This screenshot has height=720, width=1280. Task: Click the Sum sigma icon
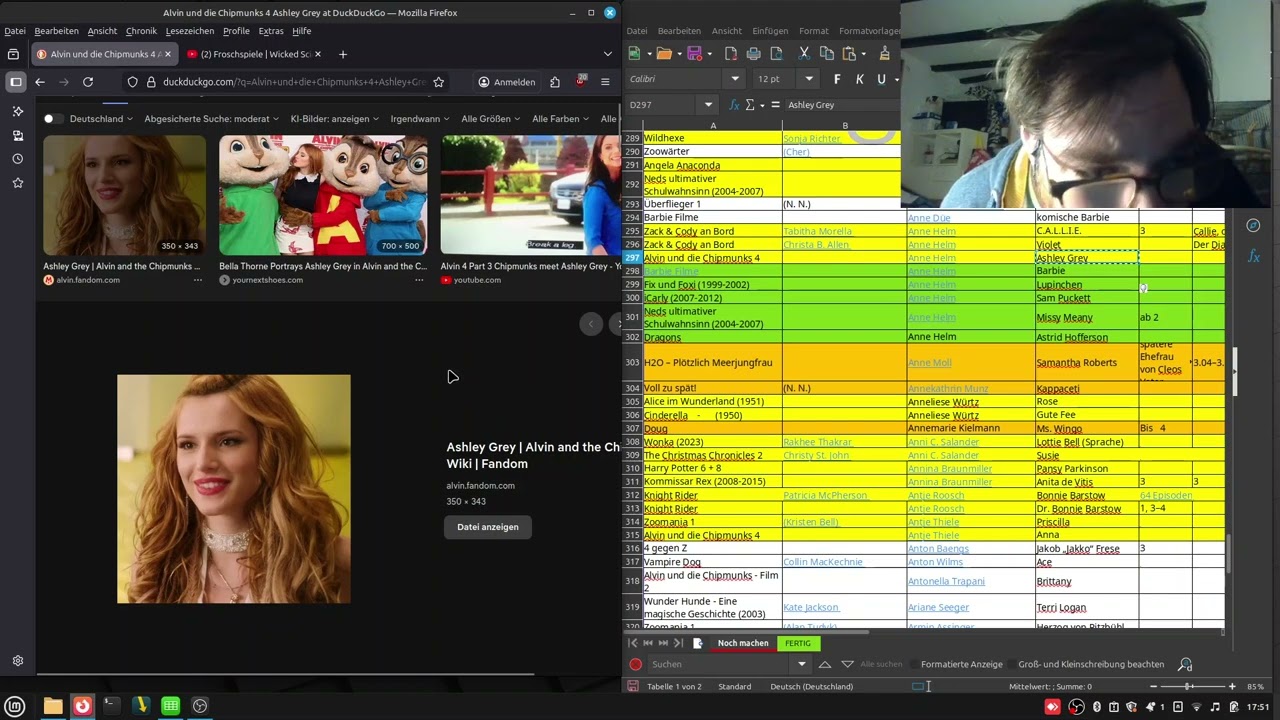(748, 105)
